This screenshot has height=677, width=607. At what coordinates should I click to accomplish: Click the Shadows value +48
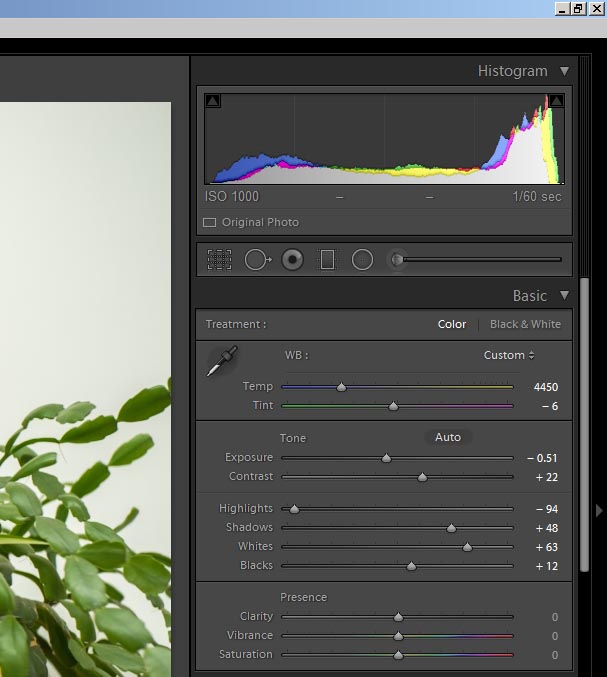tap(547, 528)
